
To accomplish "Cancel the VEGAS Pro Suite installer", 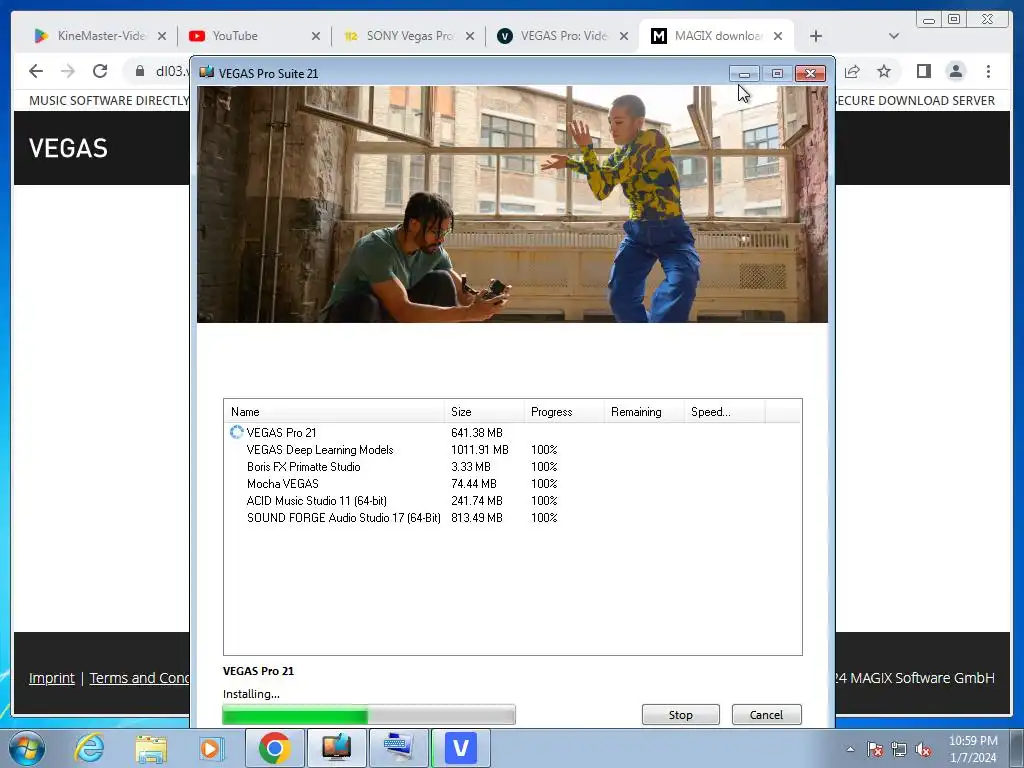I will coord(766,714).
